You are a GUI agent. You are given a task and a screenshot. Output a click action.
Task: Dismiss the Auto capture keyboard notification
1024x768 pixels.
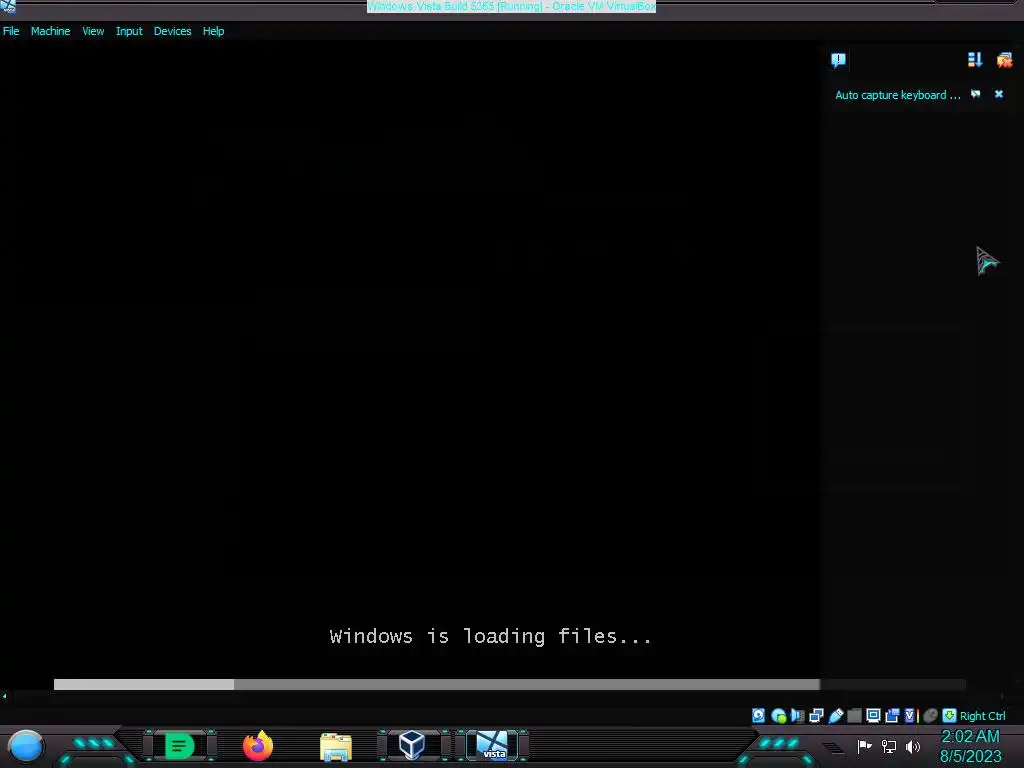tap(999, 94)
